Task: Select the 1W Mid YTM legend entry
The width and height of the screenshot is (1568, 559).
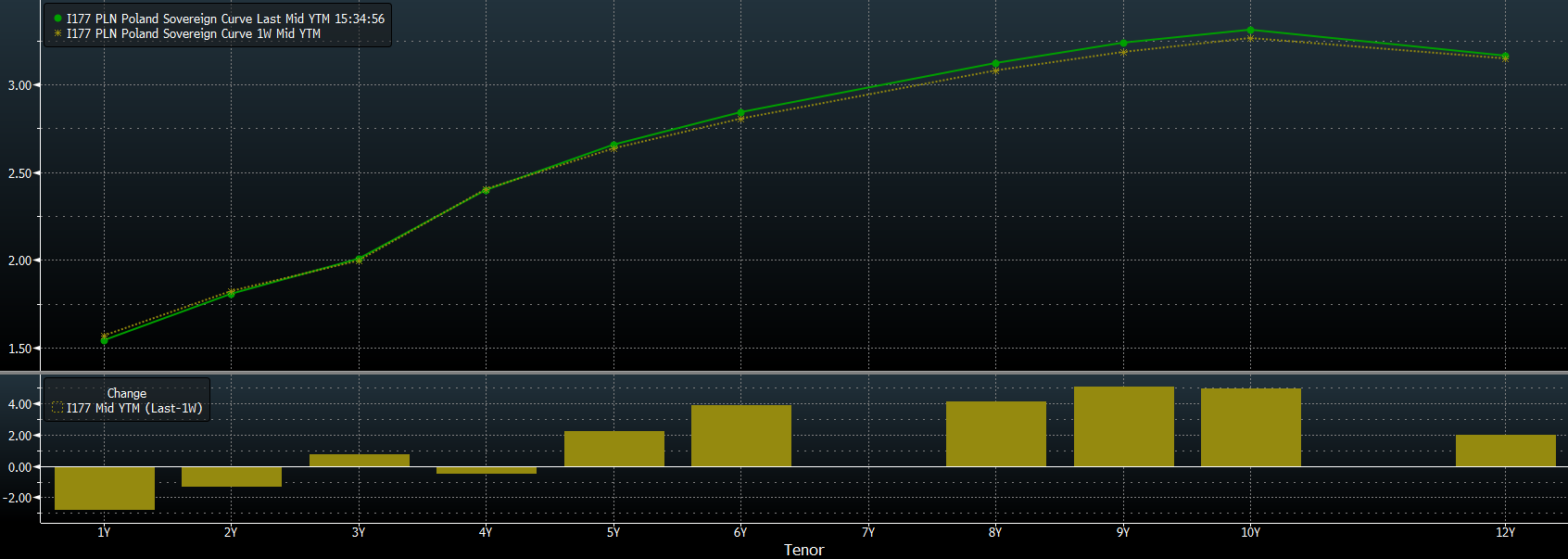Action: [x=193, y=33]
